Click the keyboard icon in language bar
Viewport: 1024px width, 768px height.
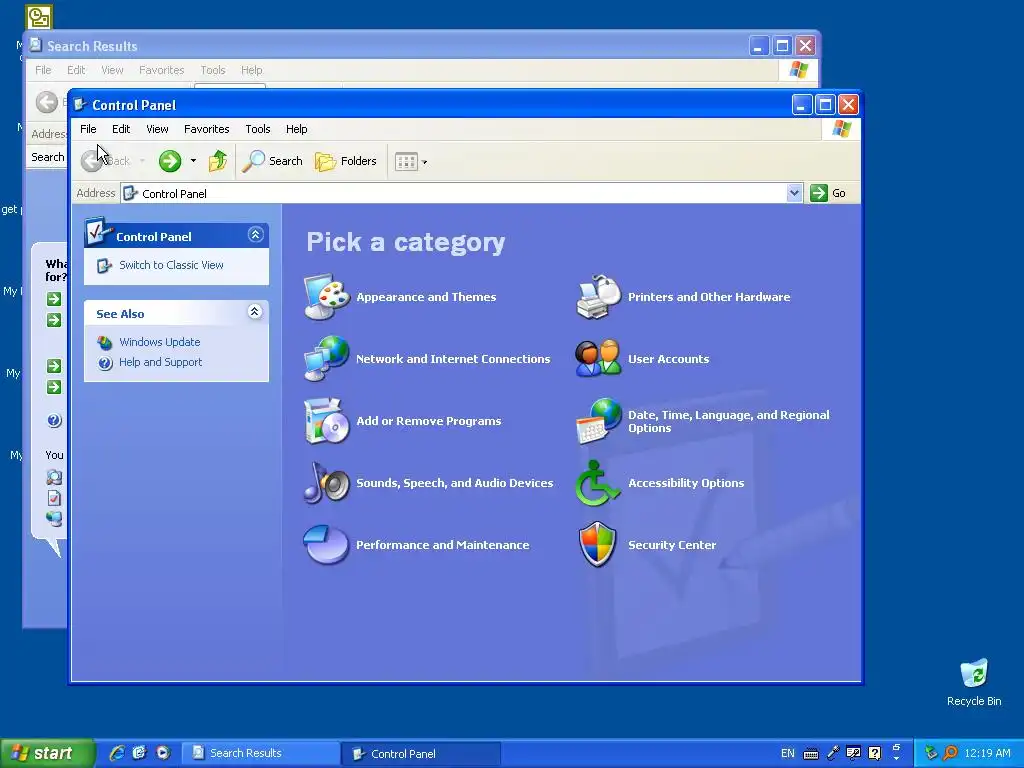click(810, 754)
